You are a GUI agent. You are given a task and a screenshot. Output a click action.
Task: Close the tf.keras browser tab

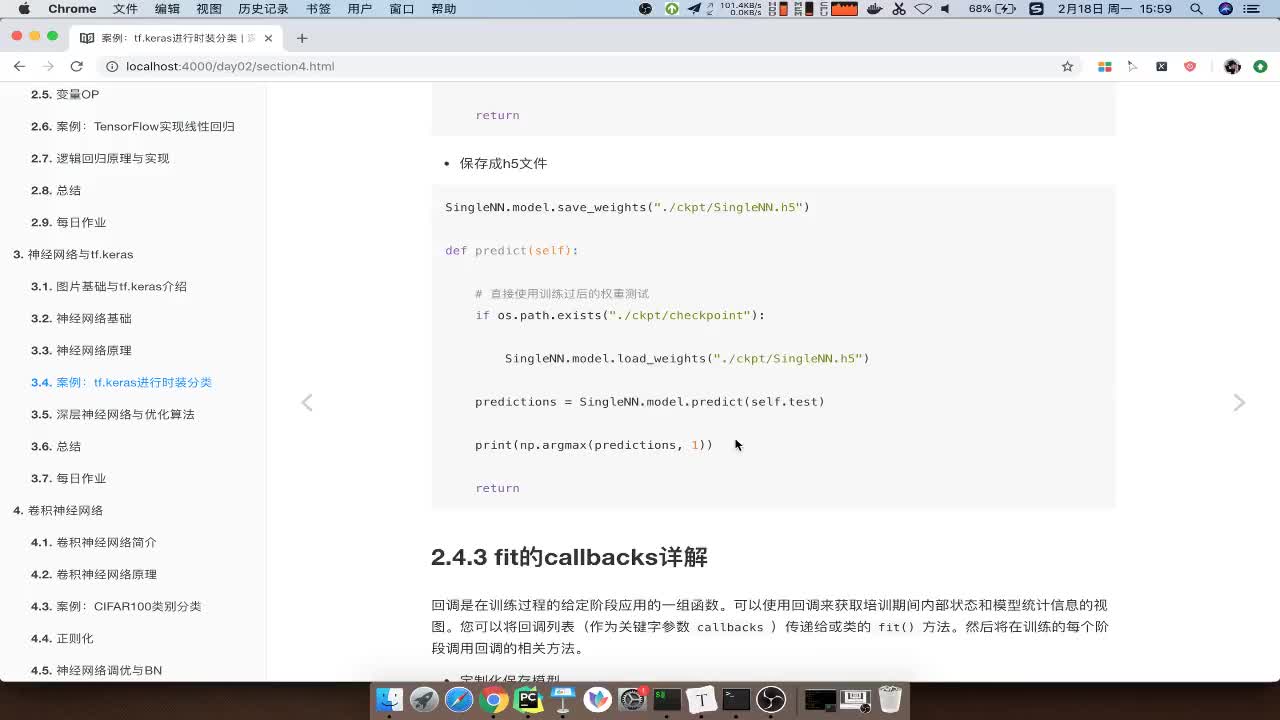(268, 38)
